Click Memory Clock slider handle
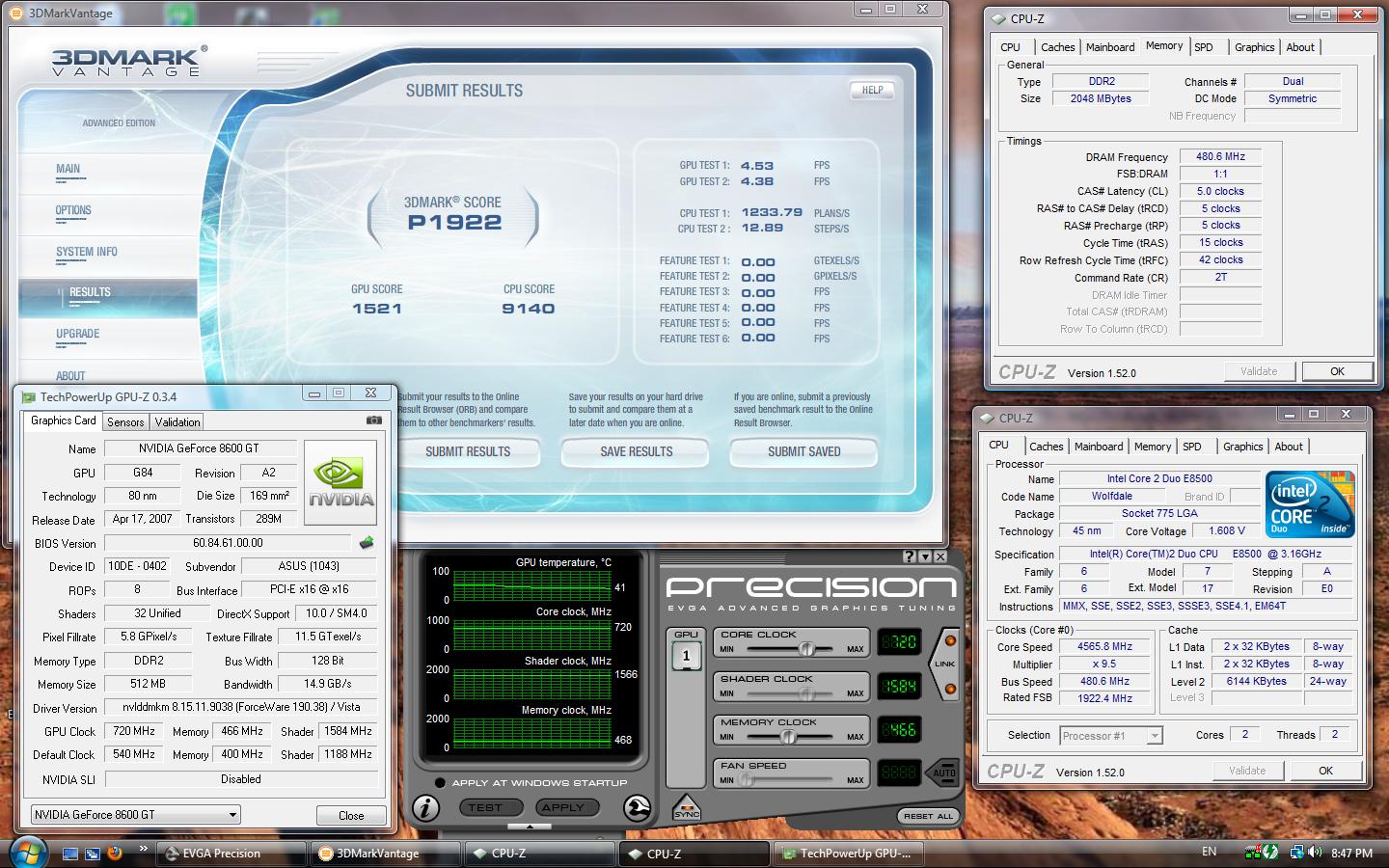1389x868 pixels. point(788,737)
